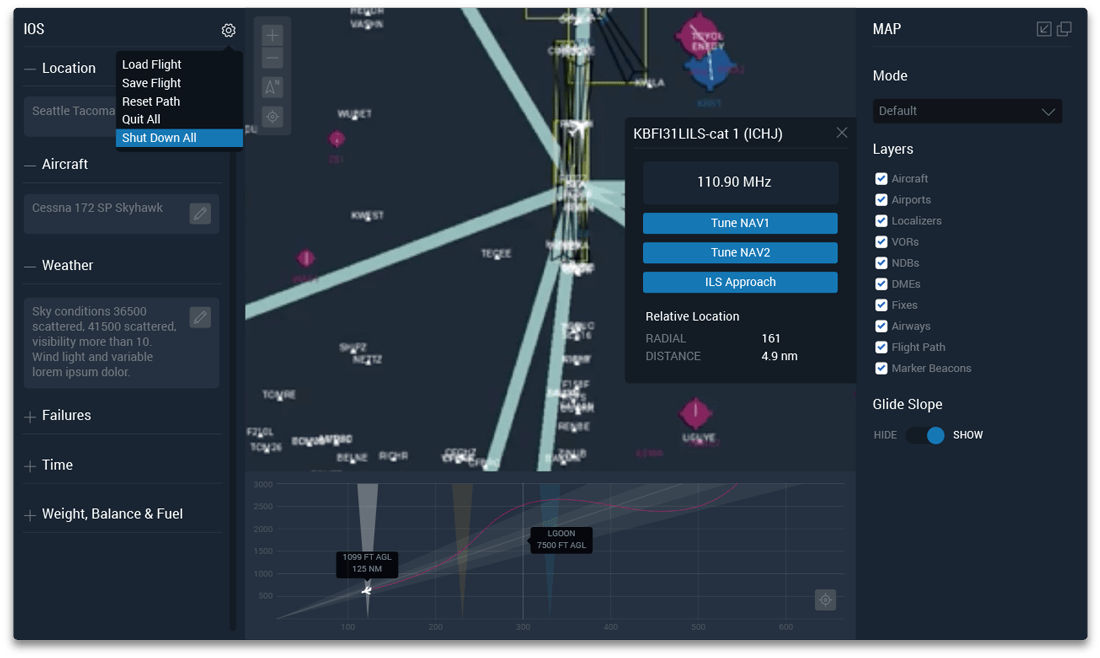Click the Tune NAV1 button

pos(739,222)
